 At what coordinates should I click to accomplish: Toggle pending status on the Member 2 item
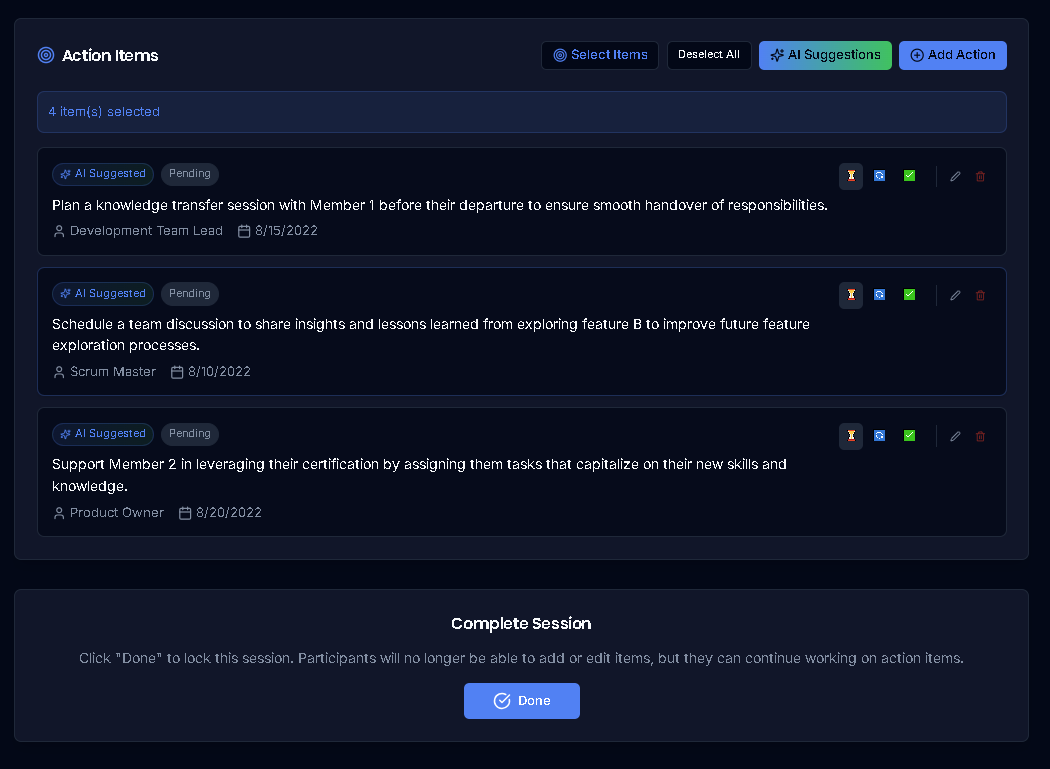click(x=850, y=436)
